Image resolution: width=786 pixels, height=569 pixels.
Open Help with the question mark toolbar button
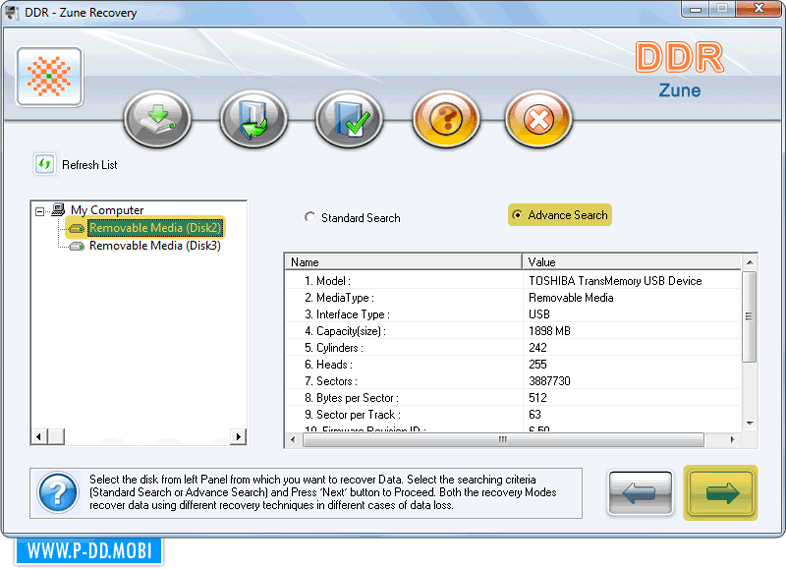(446, 119)
